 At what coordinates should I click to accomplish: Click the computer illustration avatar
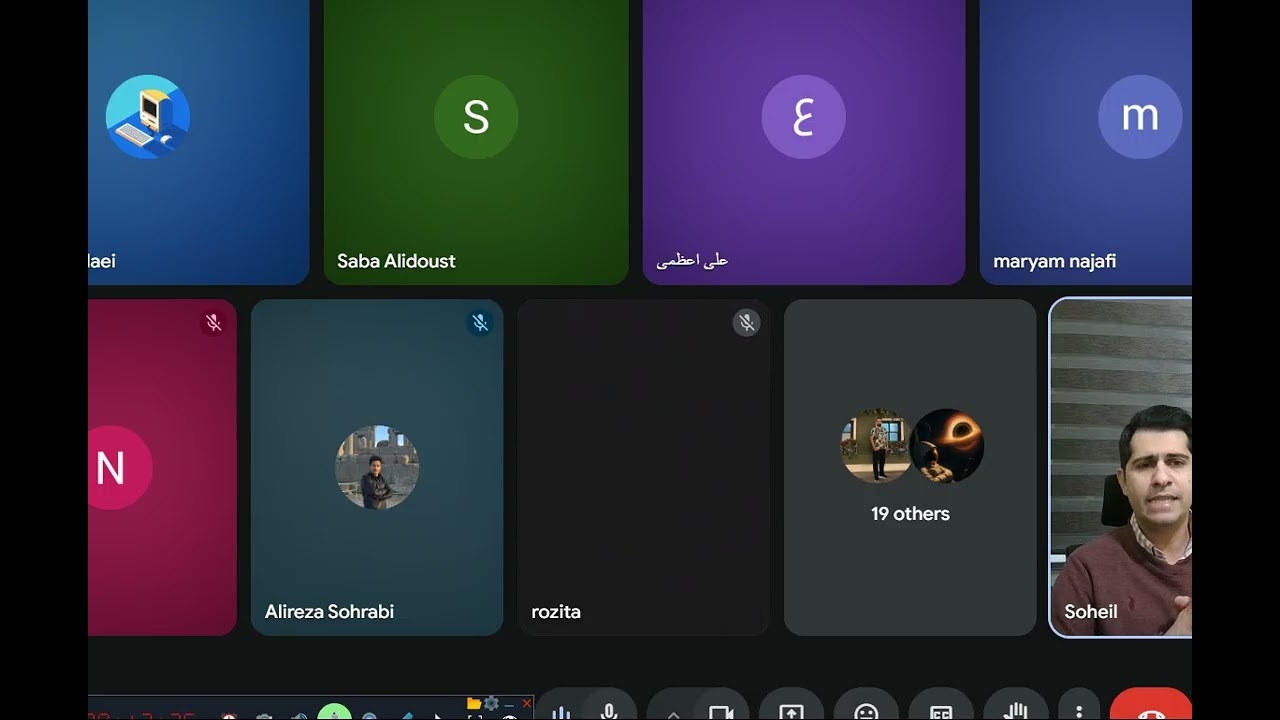pyautogui.click(x=148, y=117)
